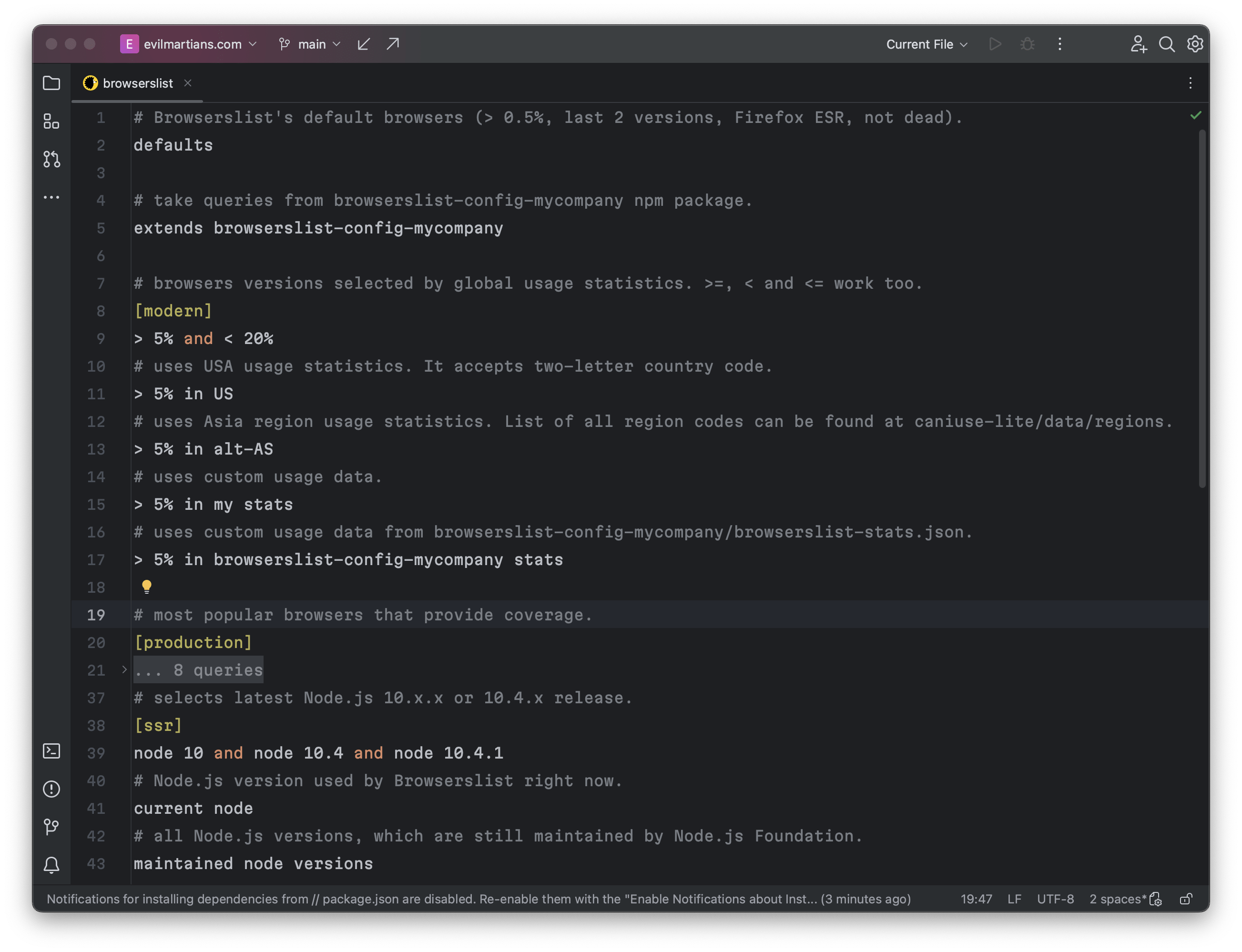Screen dimensions: 1242x952
Task: Click the 'most popular browsers' comment line
Action: (x=363, y=615)
